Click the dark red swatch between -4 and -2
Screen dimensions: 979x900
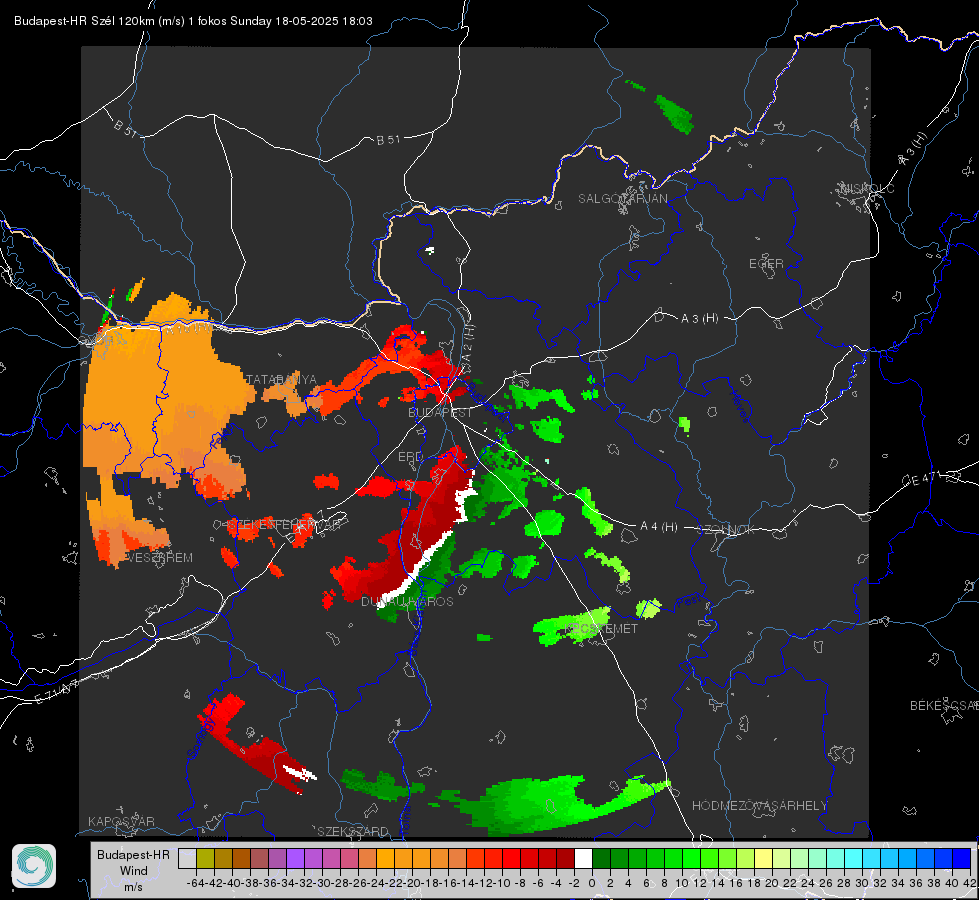[x=565, y=858]
